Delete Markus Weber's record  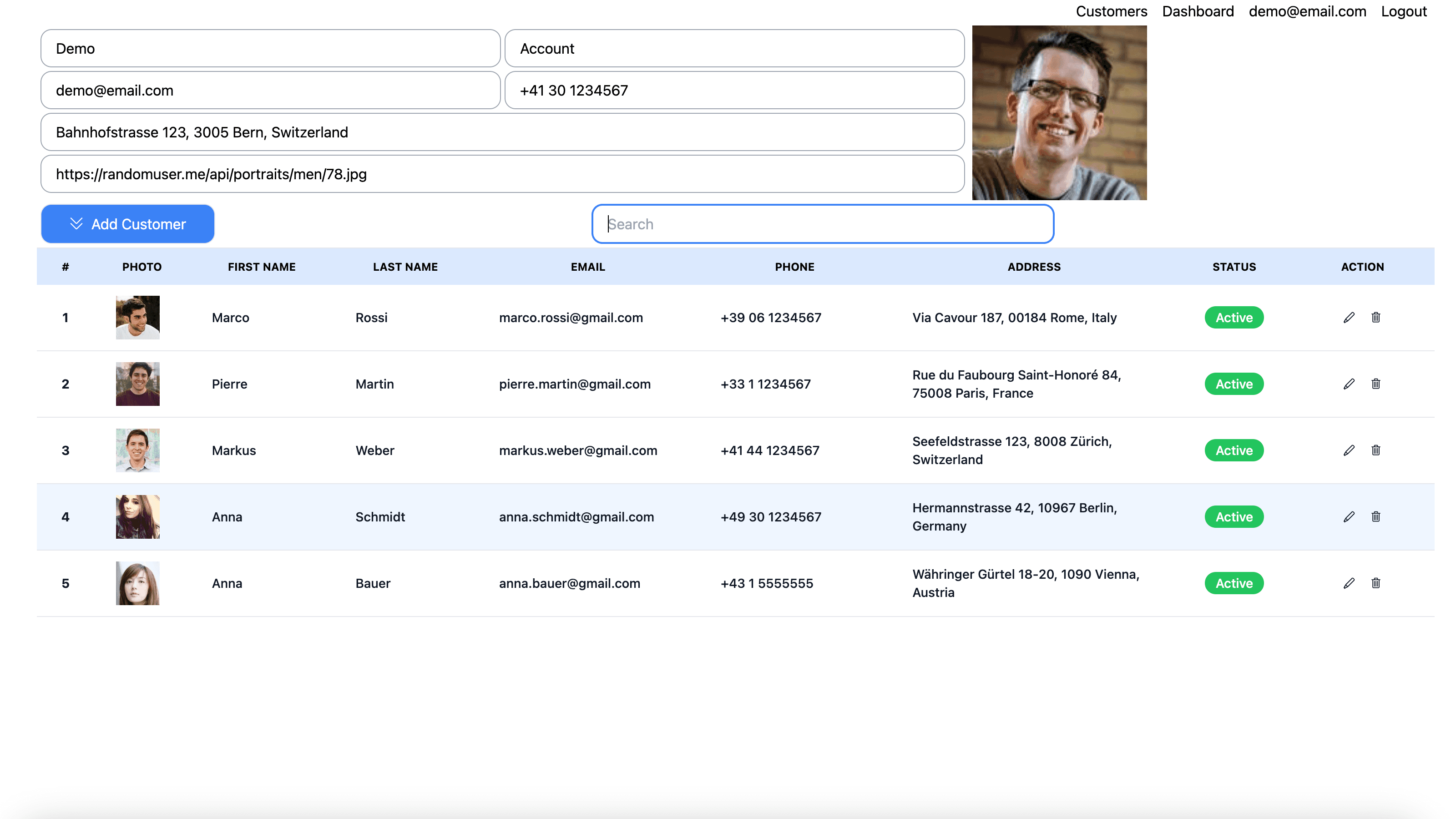point(1376,450)
